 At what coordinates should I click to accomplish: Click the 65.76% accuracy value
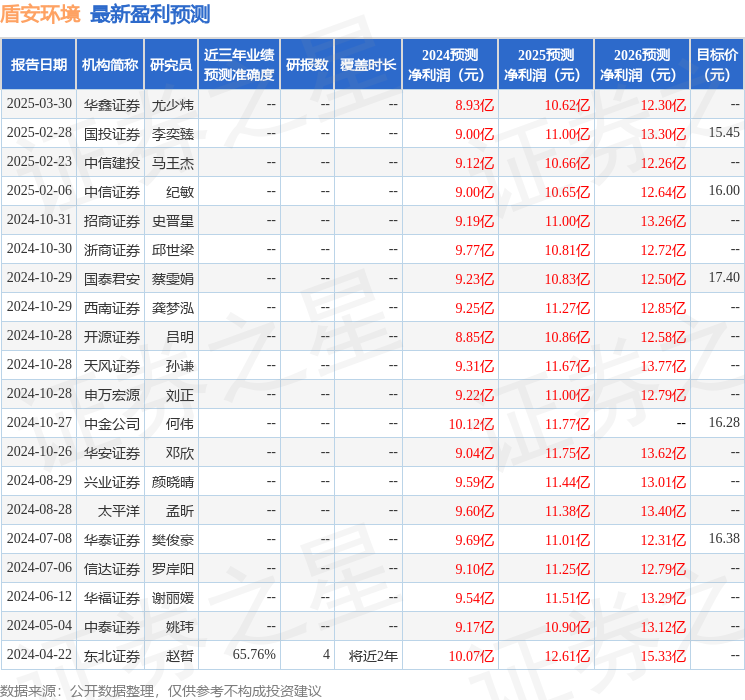click(254, 654)
